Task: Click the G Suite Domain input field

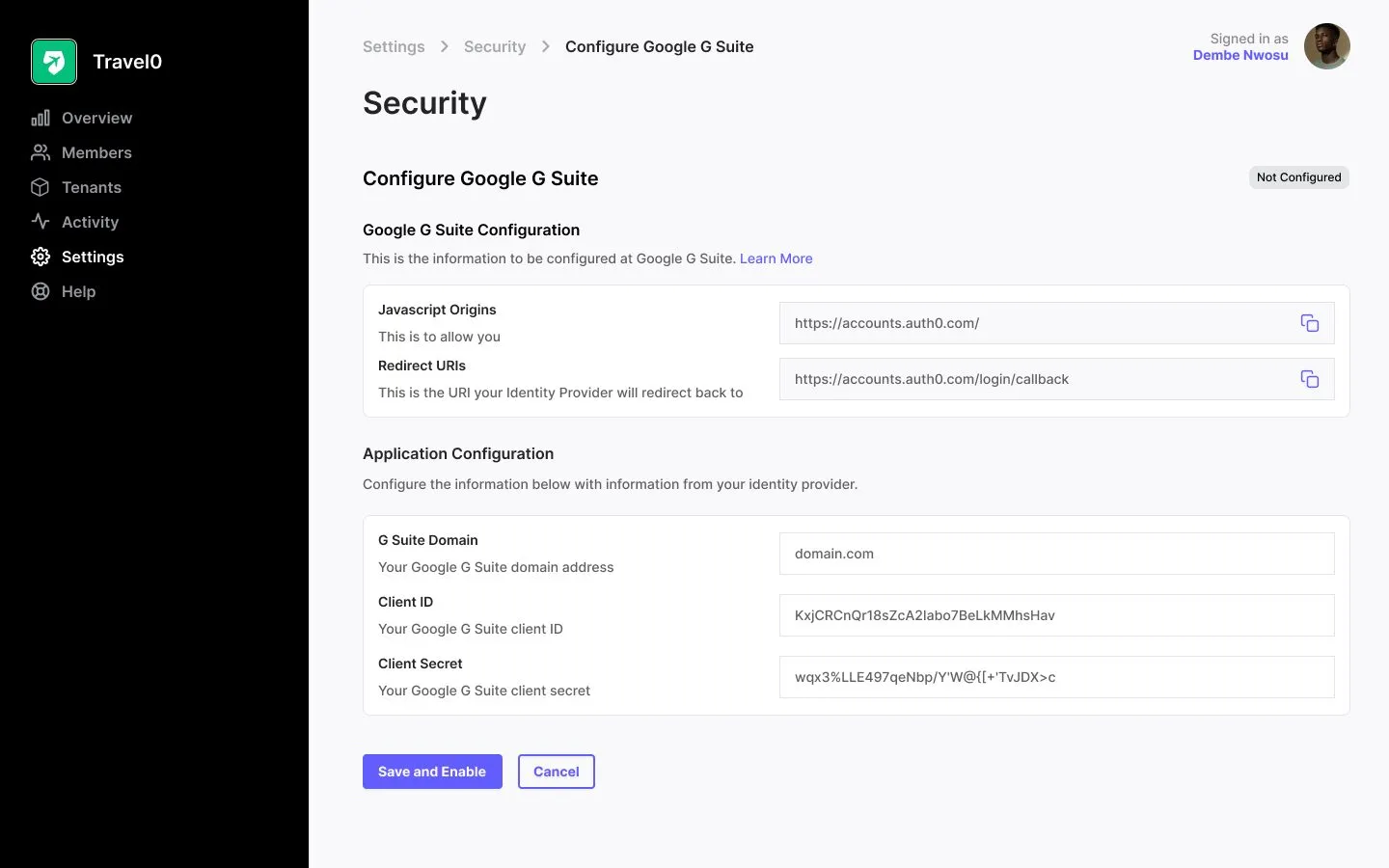Action: coord(1057,554)
